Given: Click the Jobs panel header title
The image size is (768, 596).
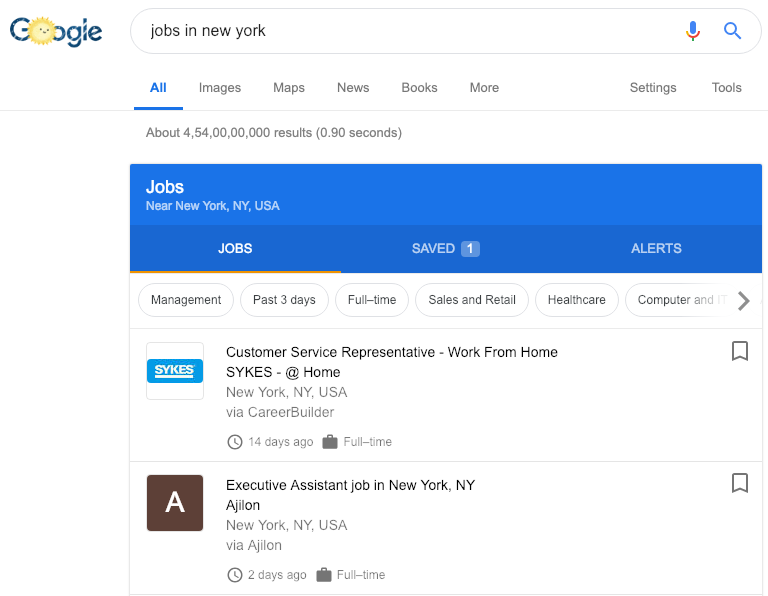Looking at the screenshot, I should click(165, 187).
